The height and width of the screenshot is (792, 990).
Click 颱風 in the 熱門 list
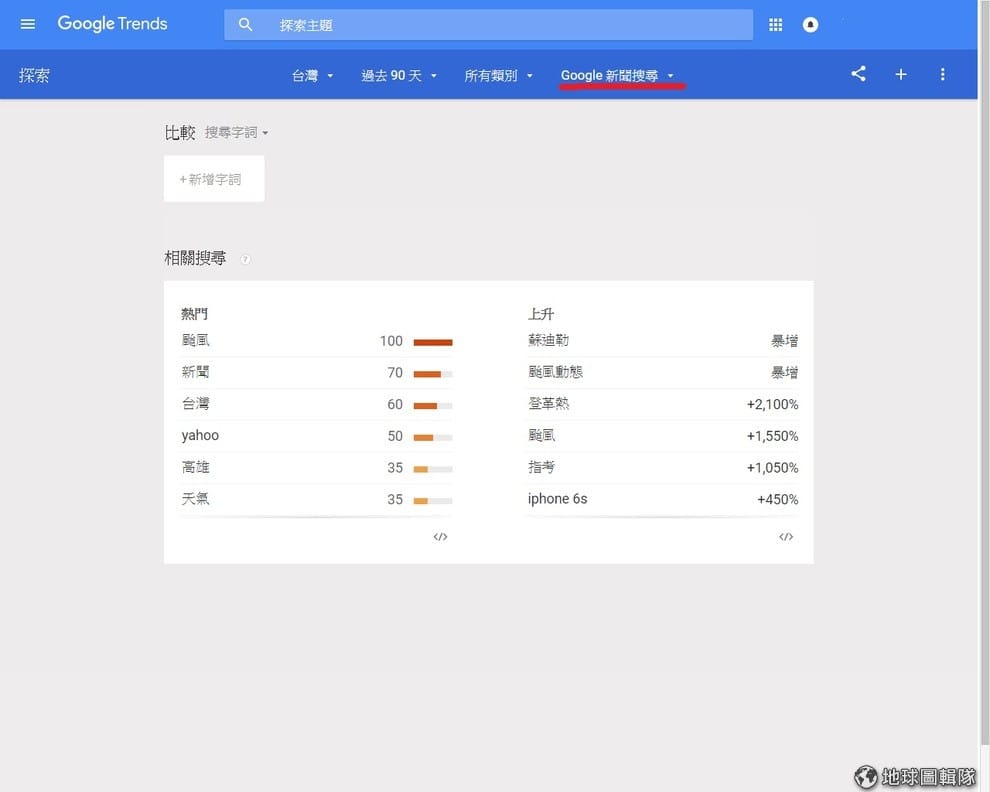[x=195, y=340]
